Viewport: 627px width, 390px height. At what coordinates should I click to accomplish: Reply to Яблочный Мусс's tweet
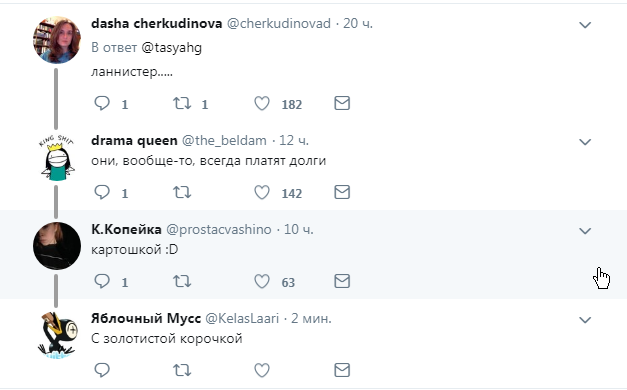102,370
